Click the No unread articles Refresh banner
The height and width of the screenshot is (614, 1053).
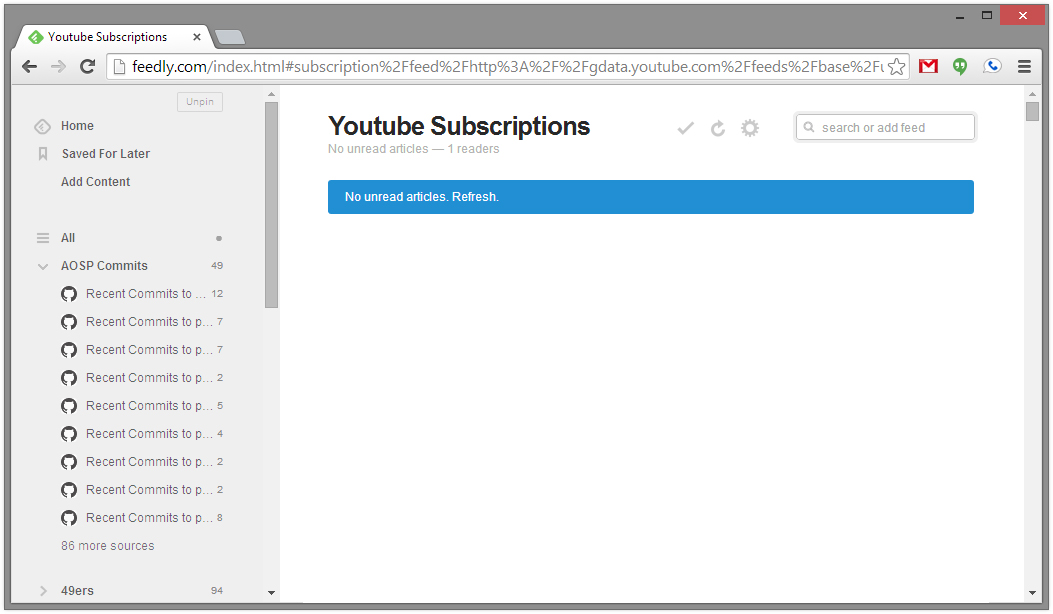coord(650,197)
